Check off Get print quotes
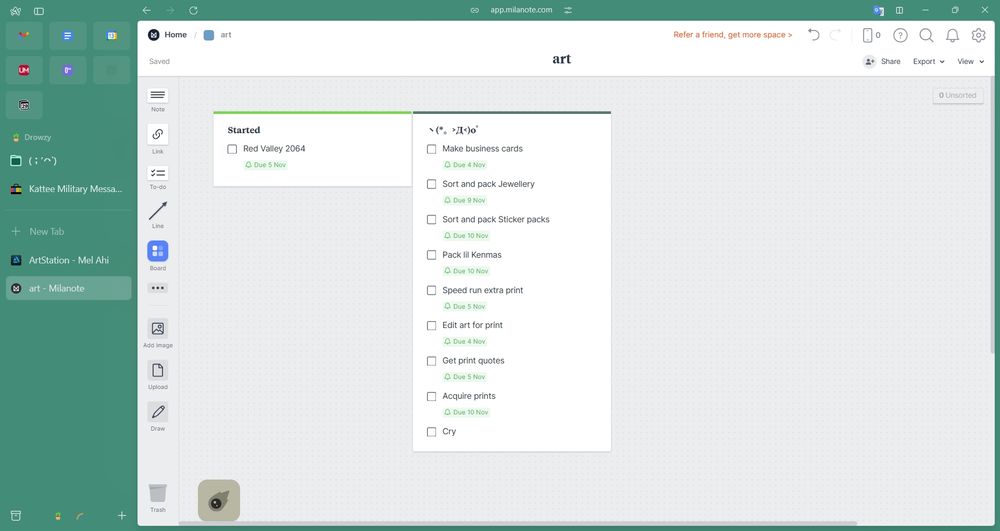The height and width of the screenshot is (531, 1000). [432, 361]
